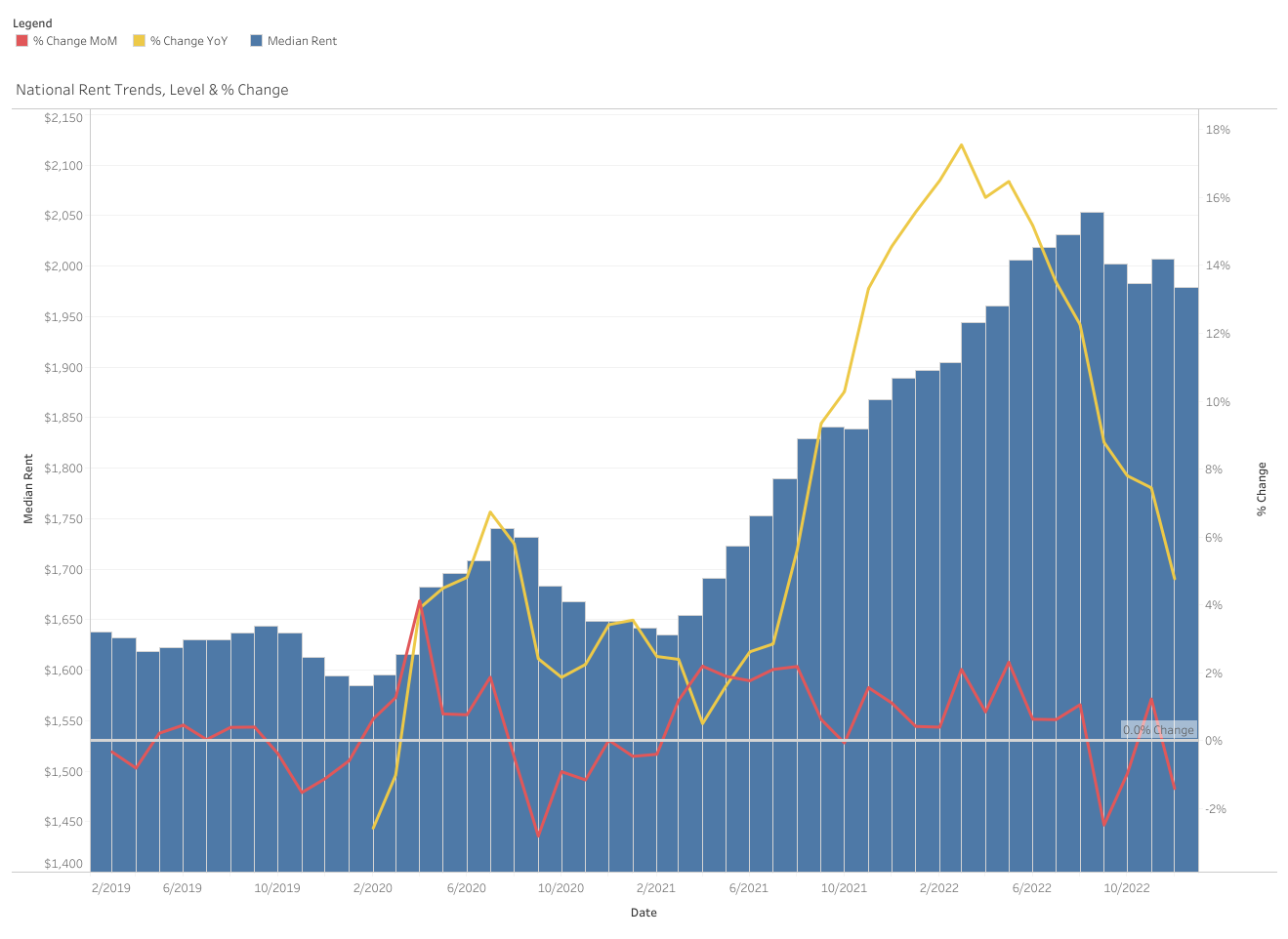Viewport: 1288px width, 939px height.
Task: Click the yellow % Change YoY legend swatch
Action: pos(139,41)
